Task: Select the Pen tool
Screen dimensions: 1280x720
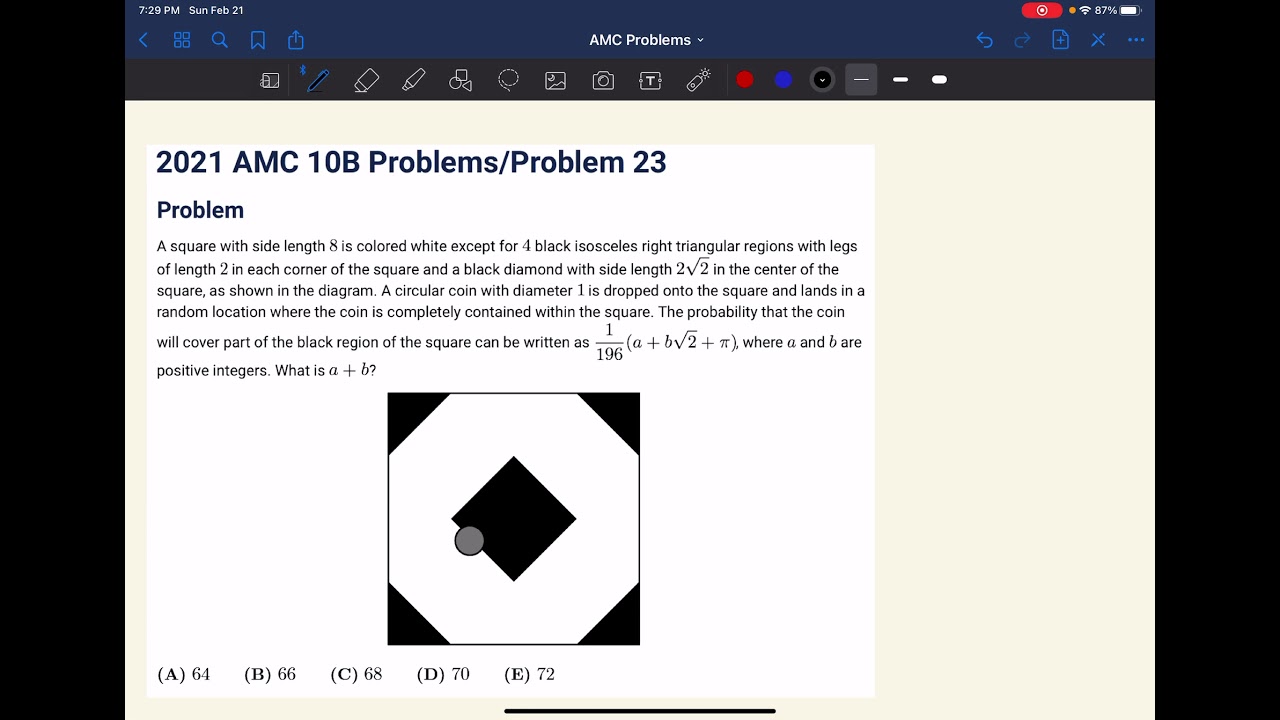Action: pyautogui.click(x=318, y=80)
